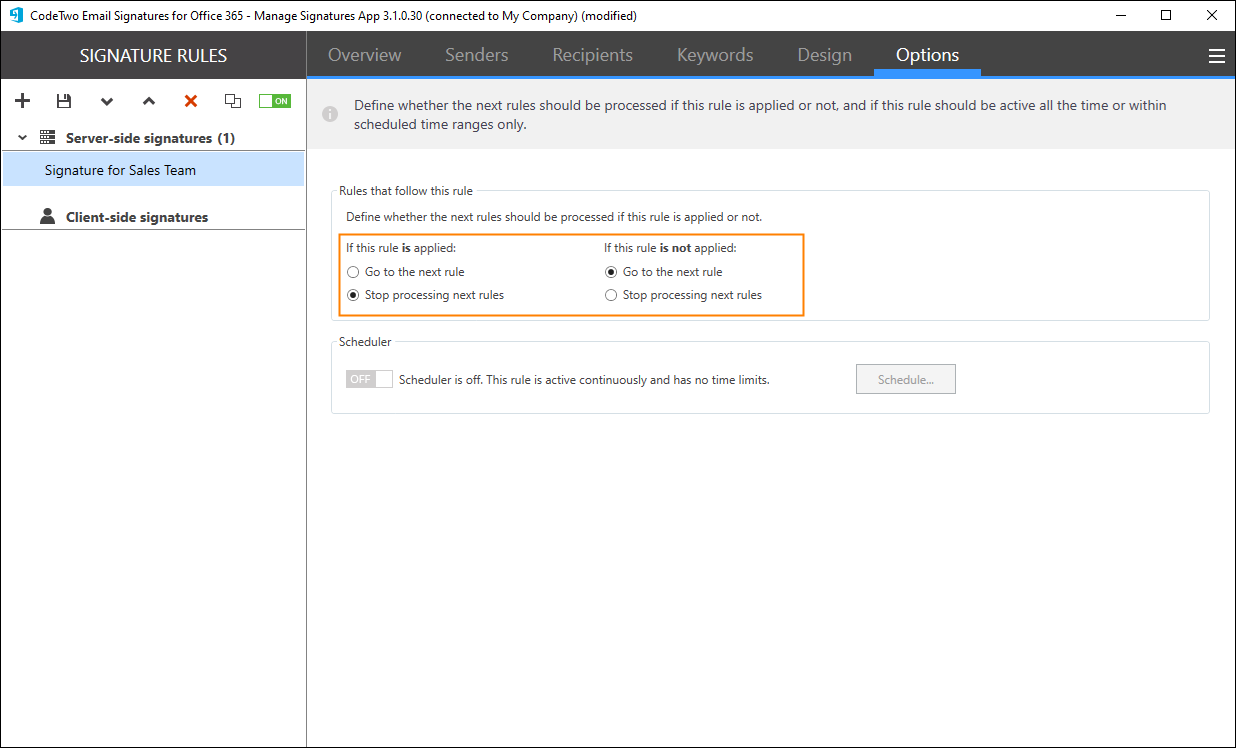Select the Signature for Sales Team rule
This screenshot has height=748, width=1236.
point(120,170)
